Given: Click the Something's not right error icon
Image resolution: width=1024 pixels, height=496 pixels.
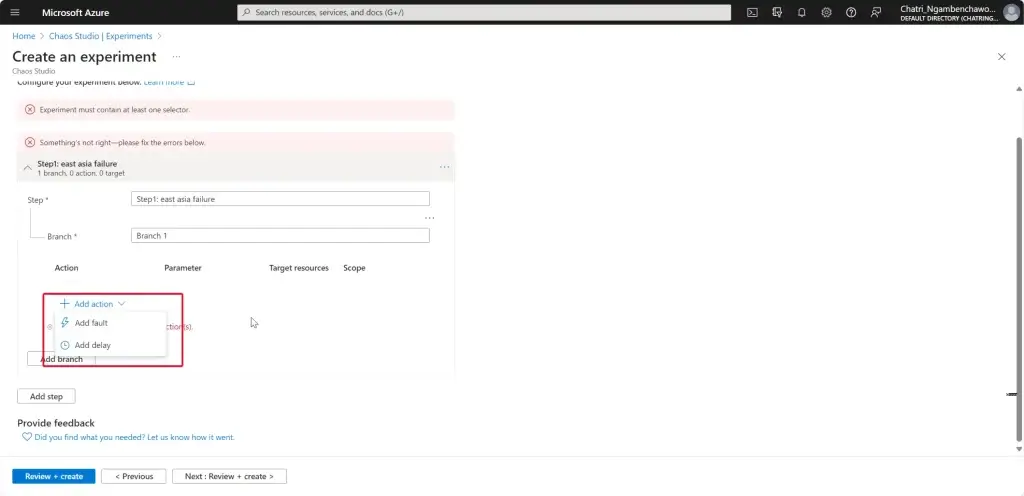Looking at the screenshot, I should (29, 142).
